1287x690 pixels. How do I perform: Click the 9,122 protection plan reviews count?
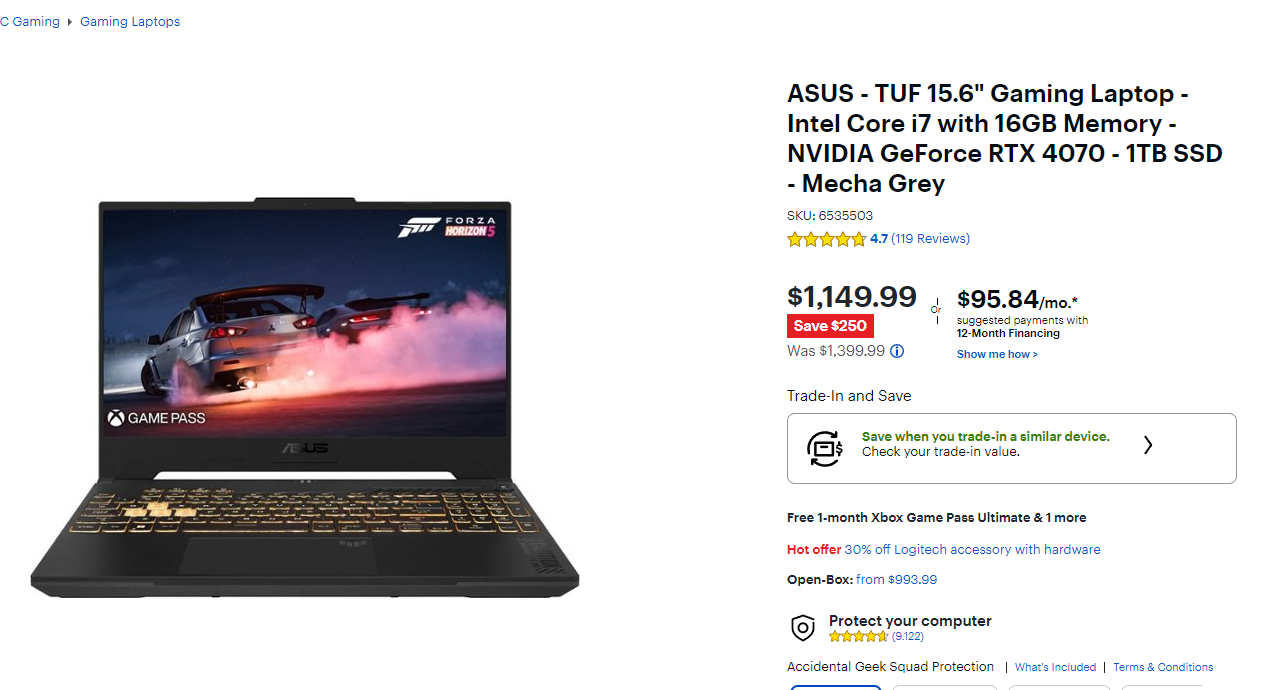[908, 637]
